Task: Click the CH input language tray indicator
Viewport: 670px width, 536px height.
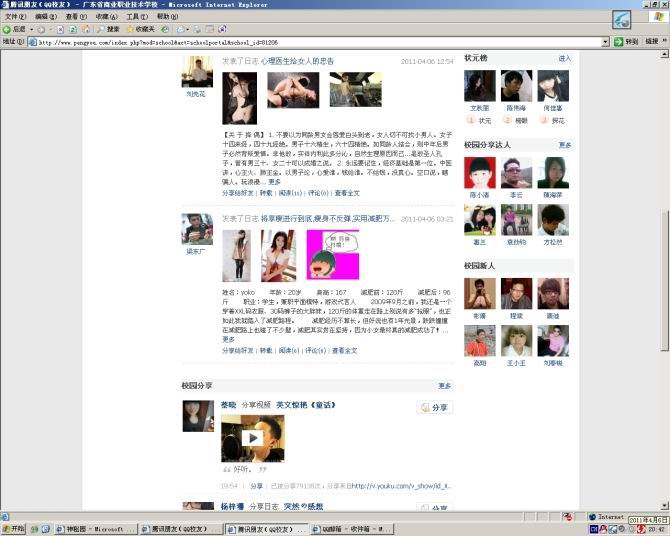Action: (x=594, y=530)
